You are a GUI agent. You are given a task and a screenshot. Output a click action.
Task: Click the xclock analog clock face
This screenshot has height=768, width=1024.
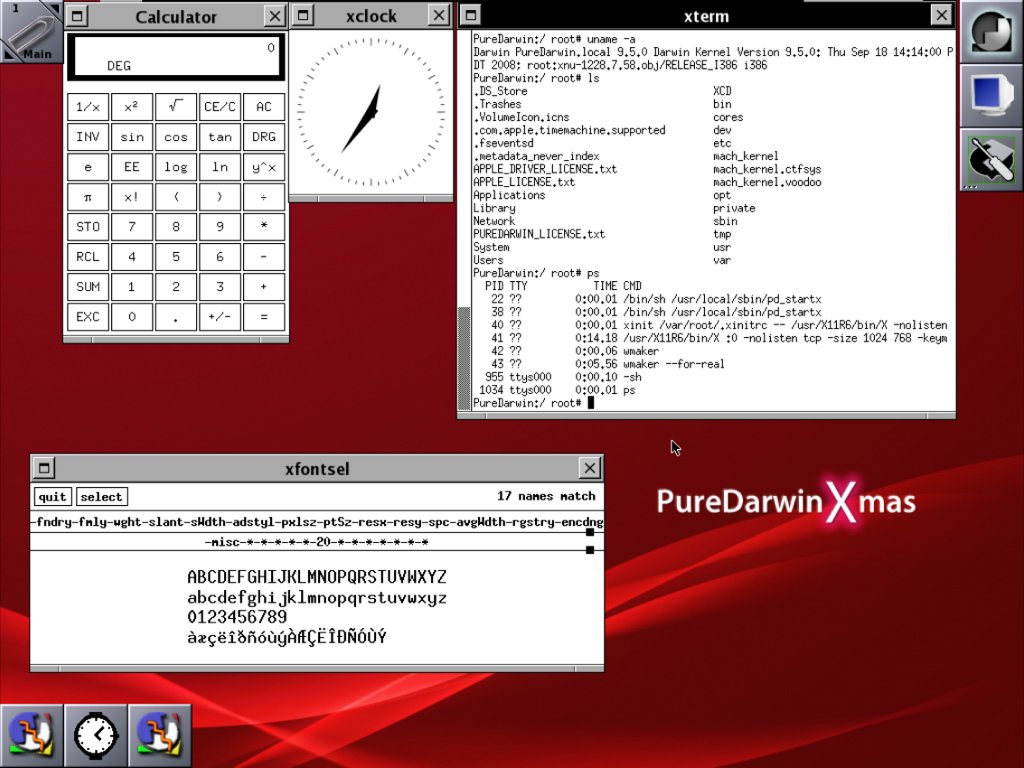[371, 112]
